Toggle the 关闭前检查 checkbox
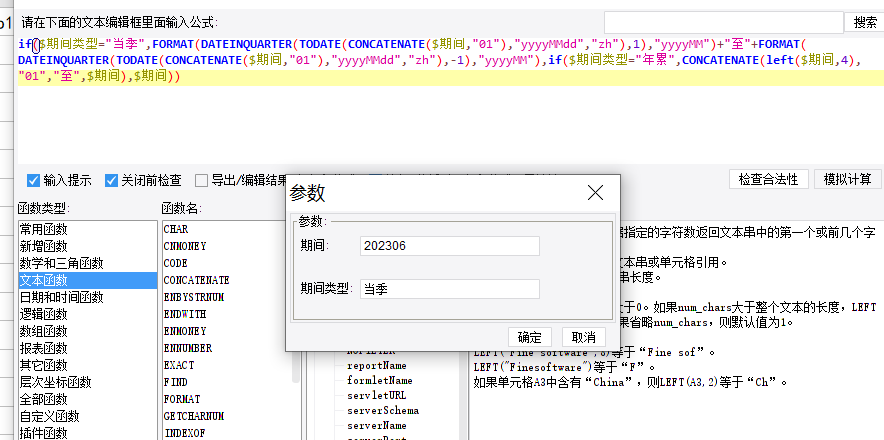The width and height of the screenshot is (884, 440). click(112, 181)
